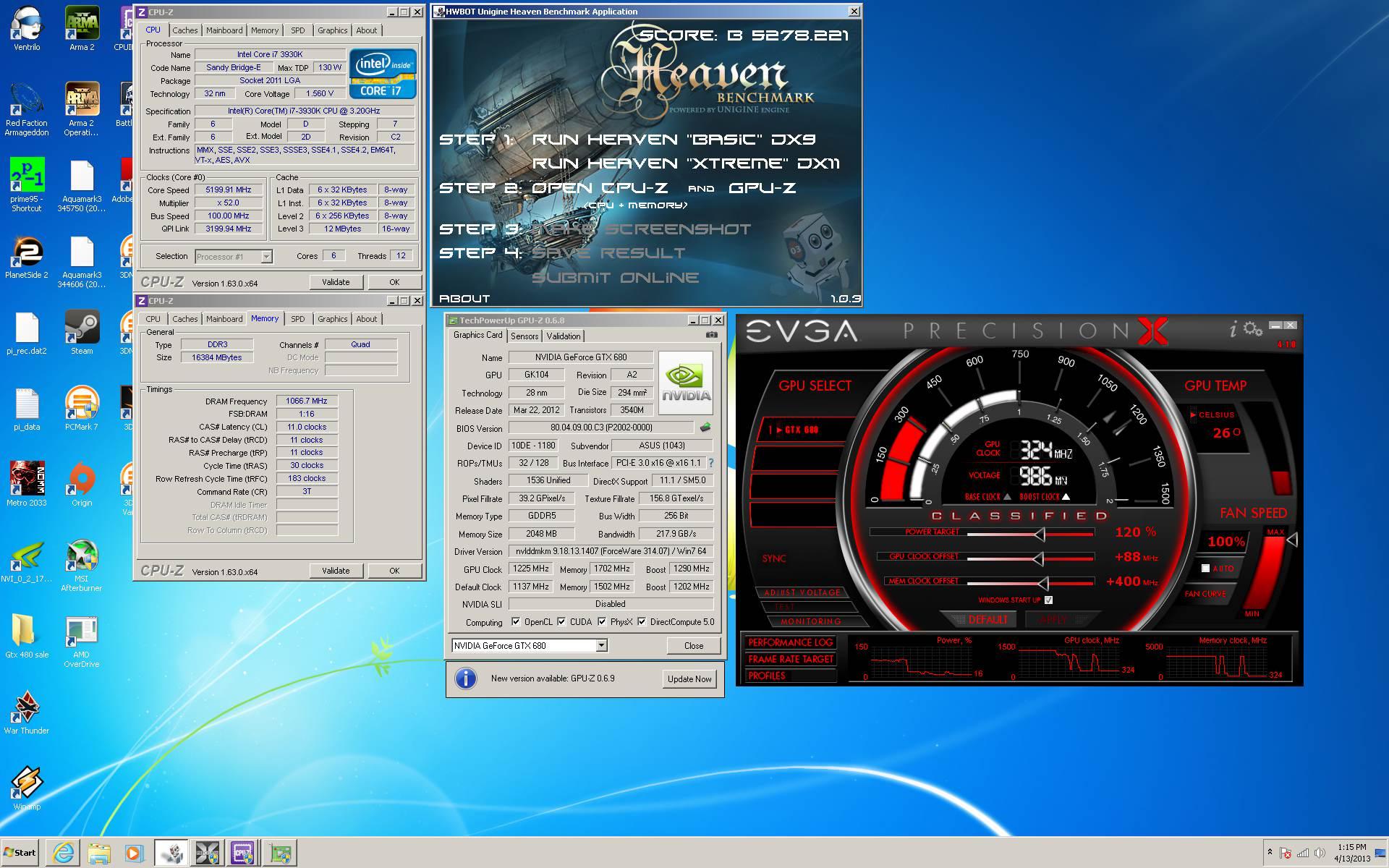Click Name field showing NVIDIA GeForce GTX 680
The width and height of the screenshot is (1389, 868).
[x=581, y=357]
